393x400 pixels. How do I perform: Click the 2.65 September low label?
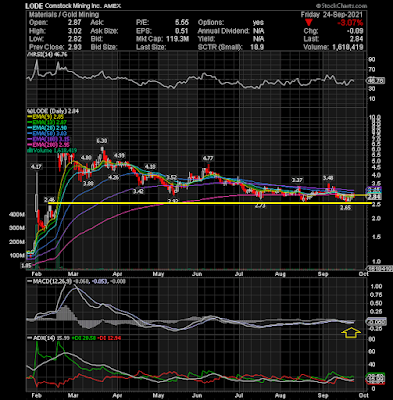coord(345,208)
